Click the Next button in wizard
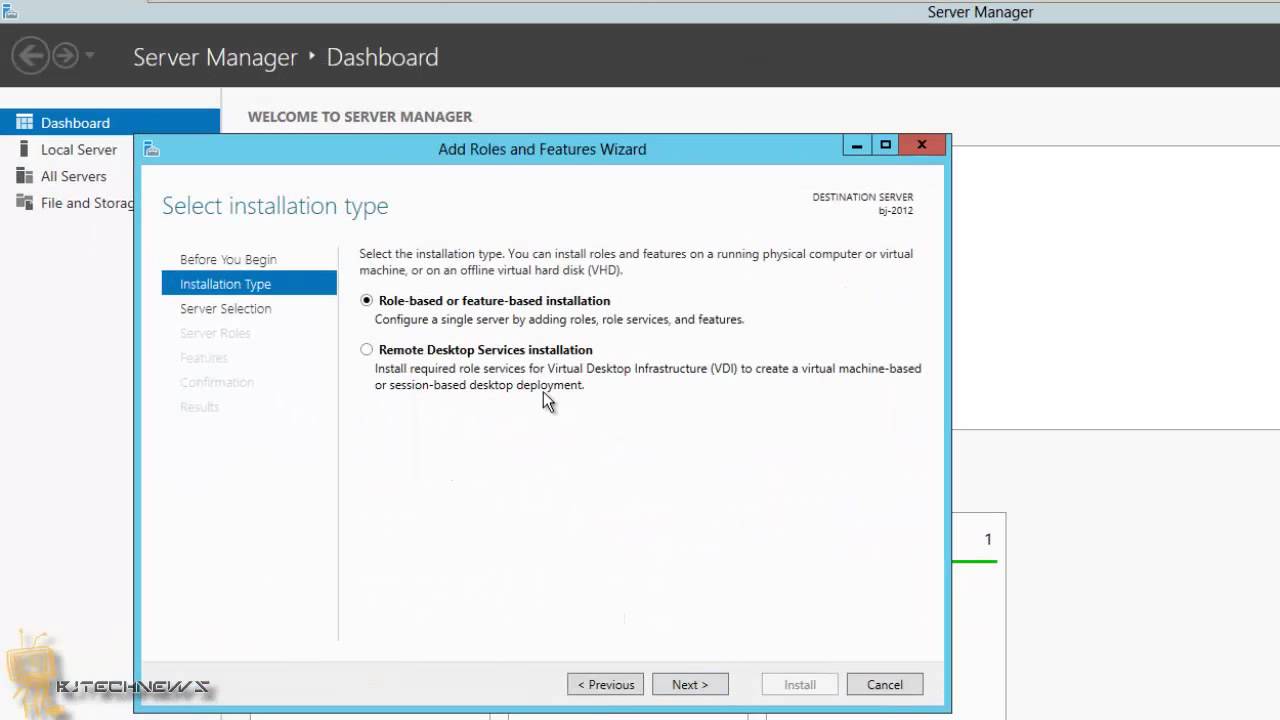 pyautogui.click(x=690, y=685)
